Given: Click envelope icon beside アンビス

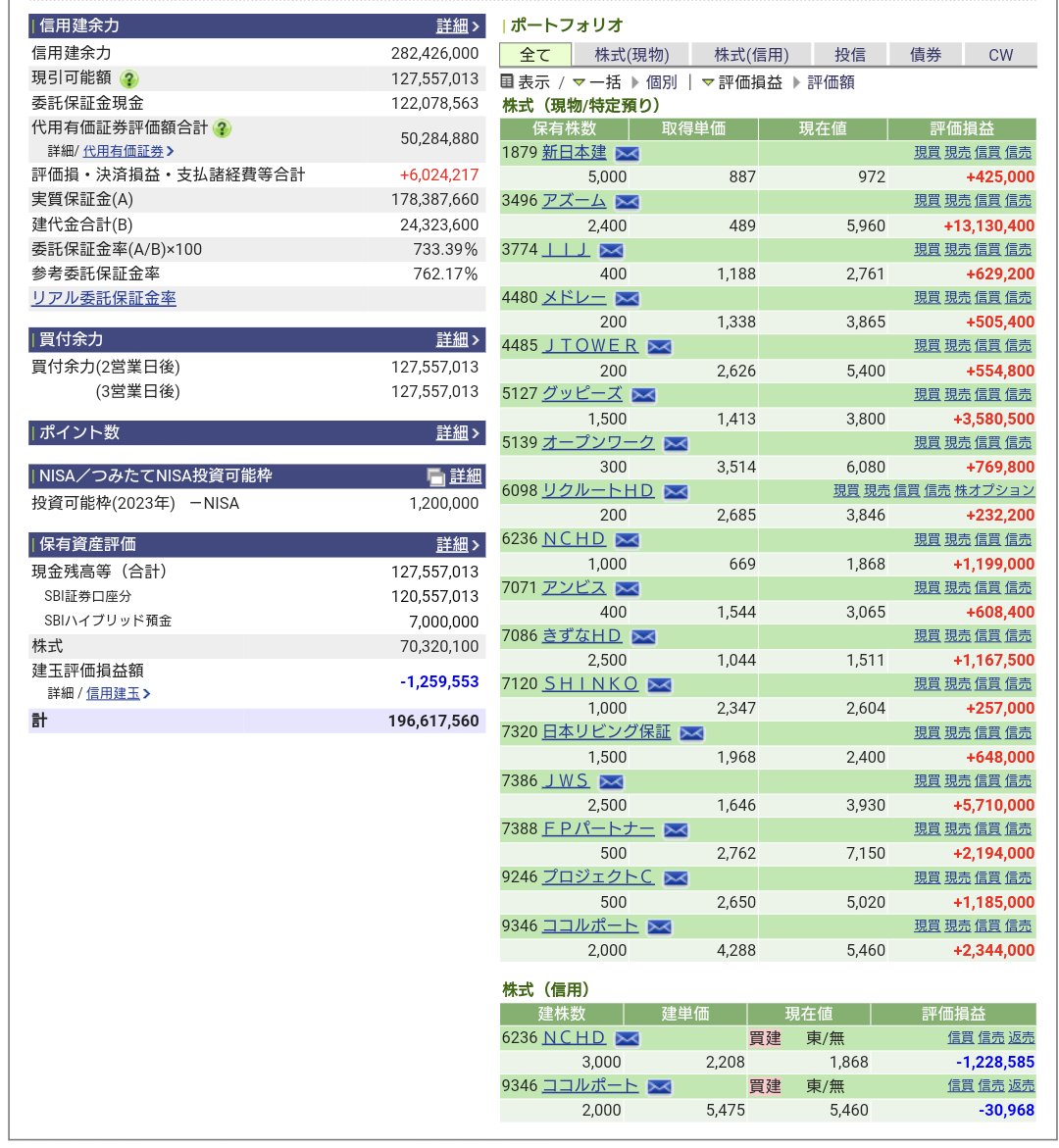Looking at the screenshot, I should [x=627, y=588].
